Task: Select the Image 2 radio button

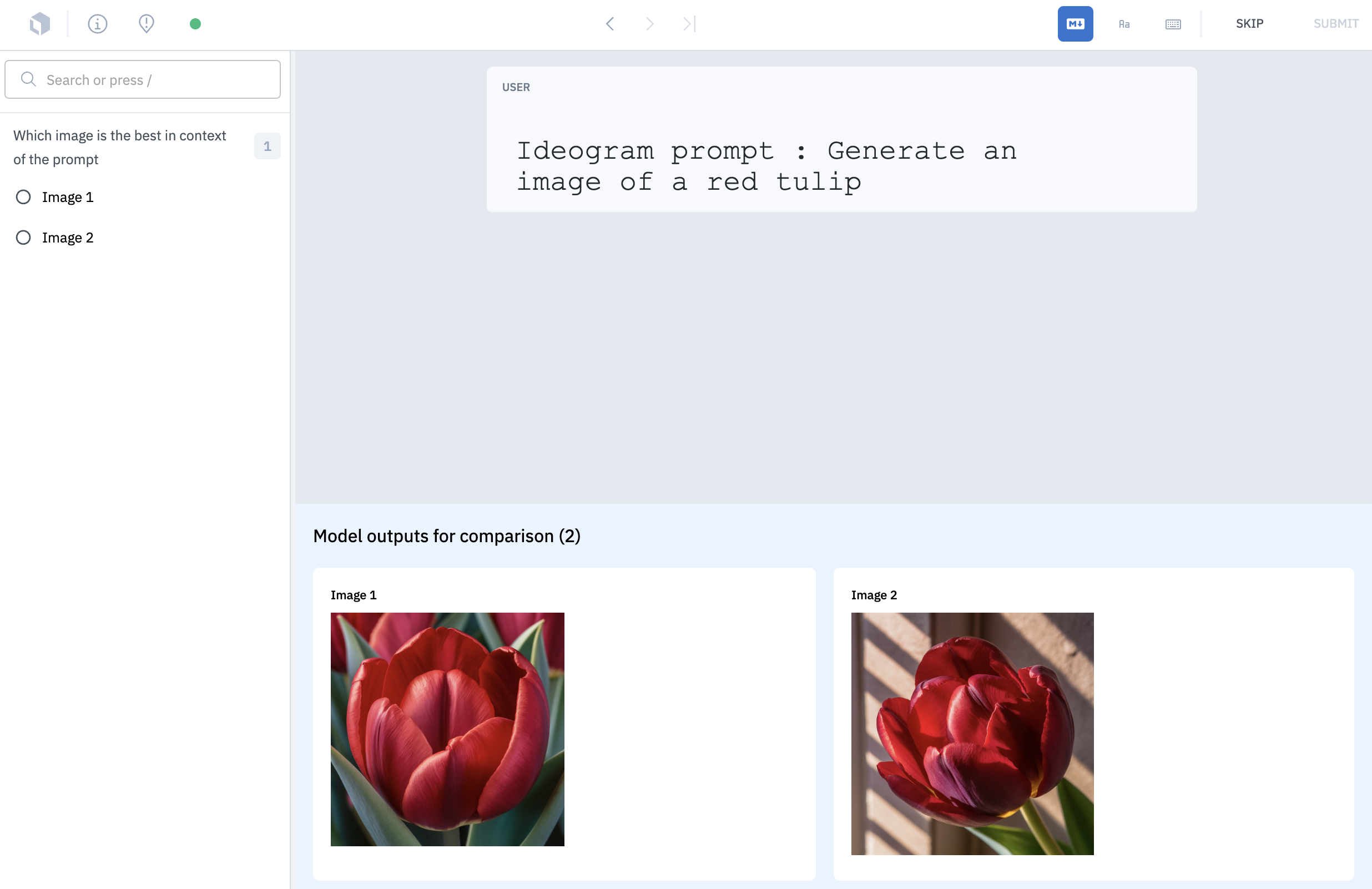Action: click(22, 237)
